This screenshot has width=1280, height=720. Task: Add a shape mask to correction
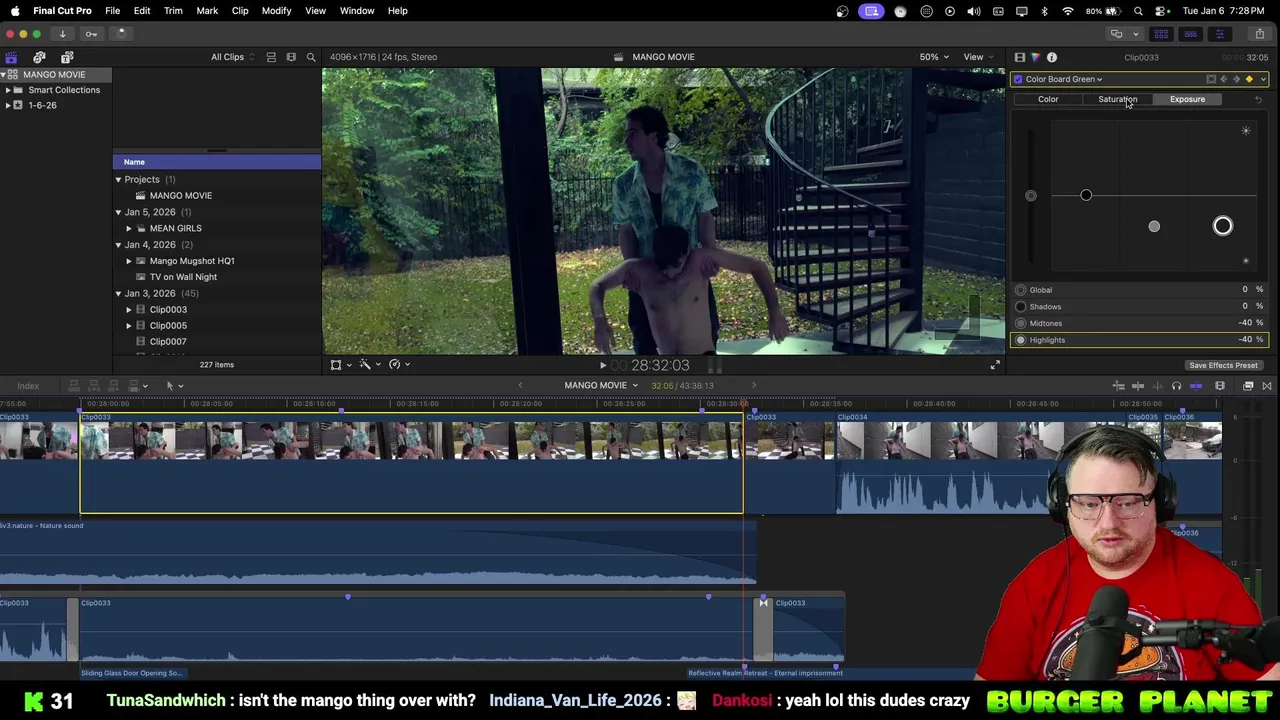(1211, 79)
